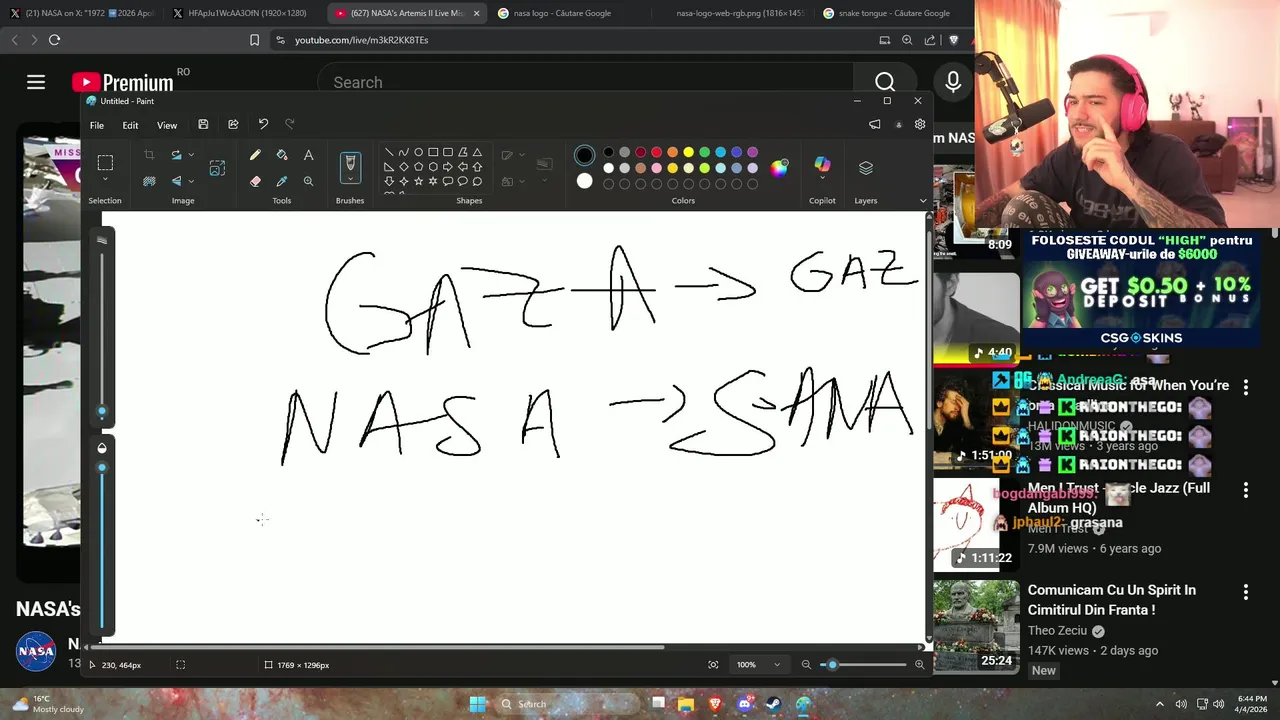Open the Layers panel icon

tap(866, 168)
